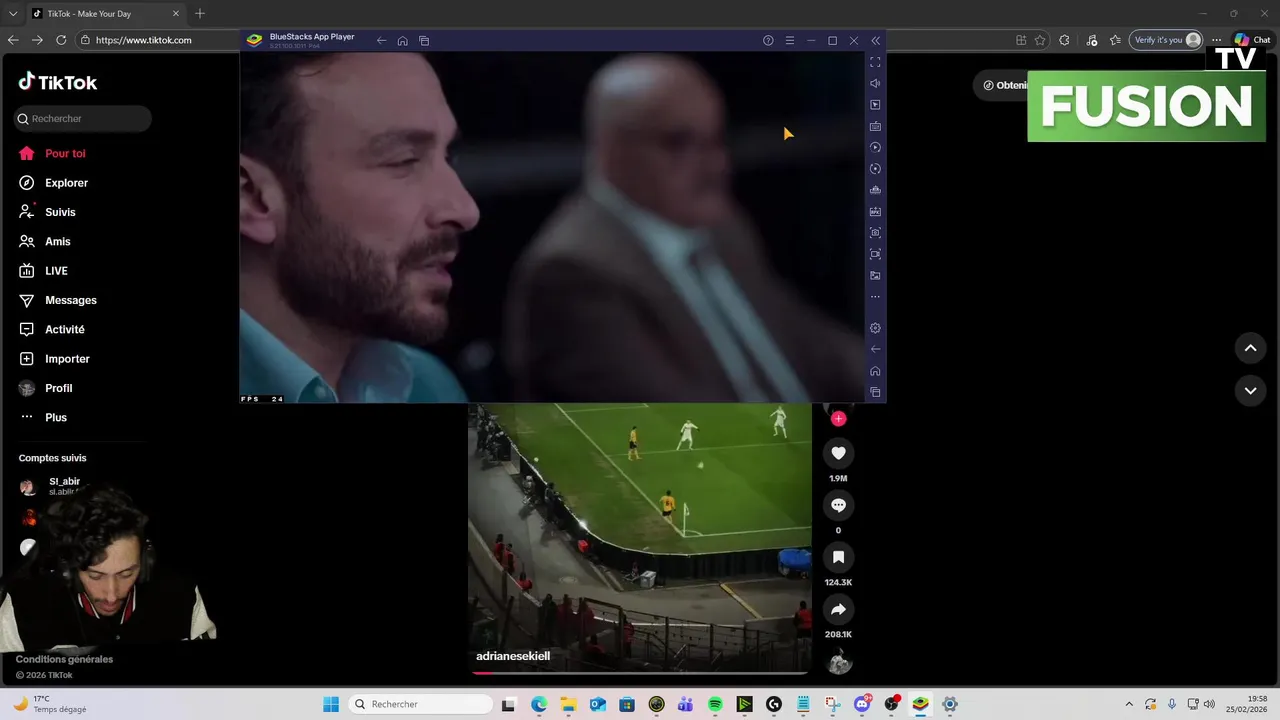
Task: Open Copilot Chat in Edge
Action: coord(1252,40)
